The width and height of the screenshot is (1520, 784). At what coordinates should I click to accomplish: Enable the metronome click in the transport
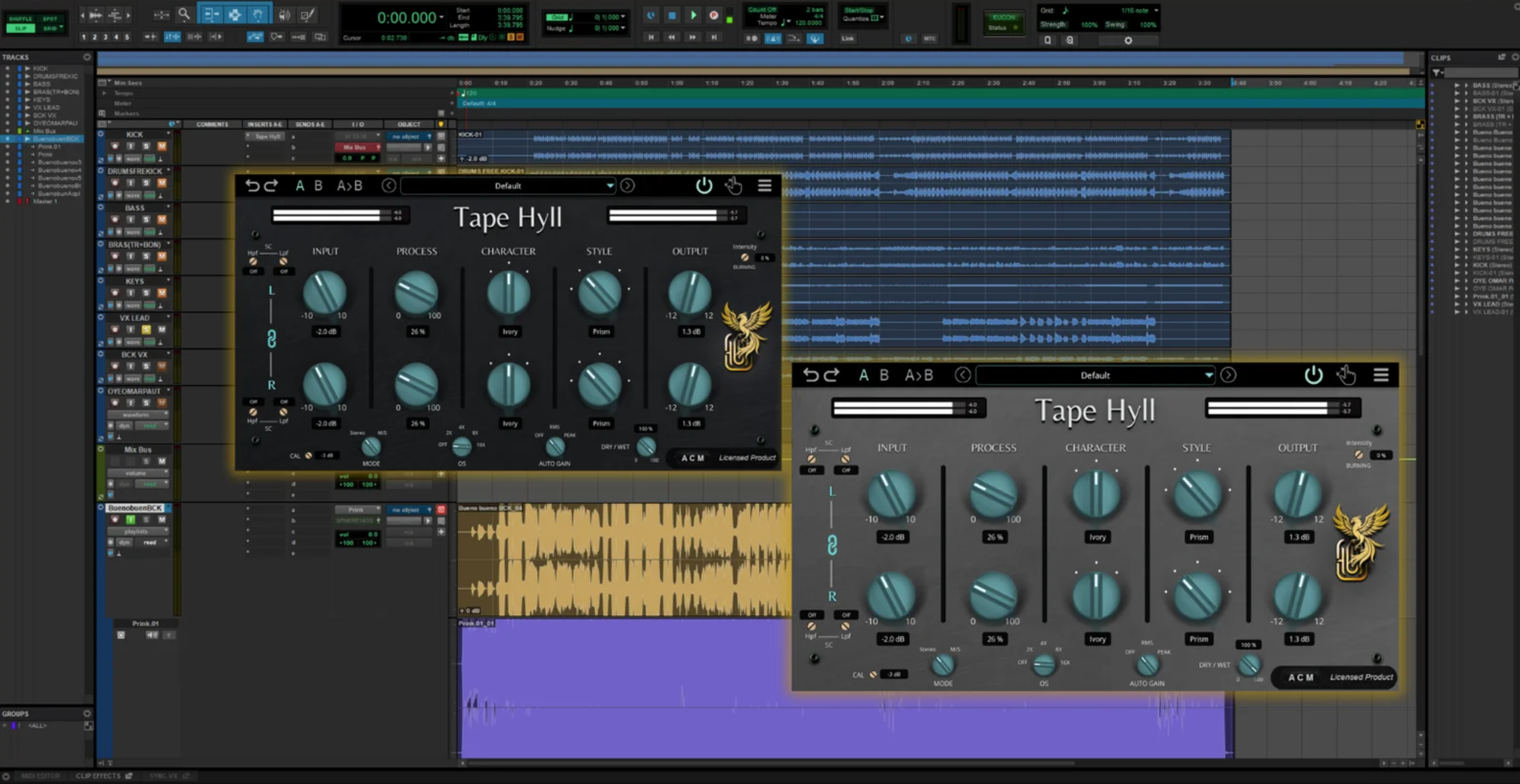[x=773, y=39]
